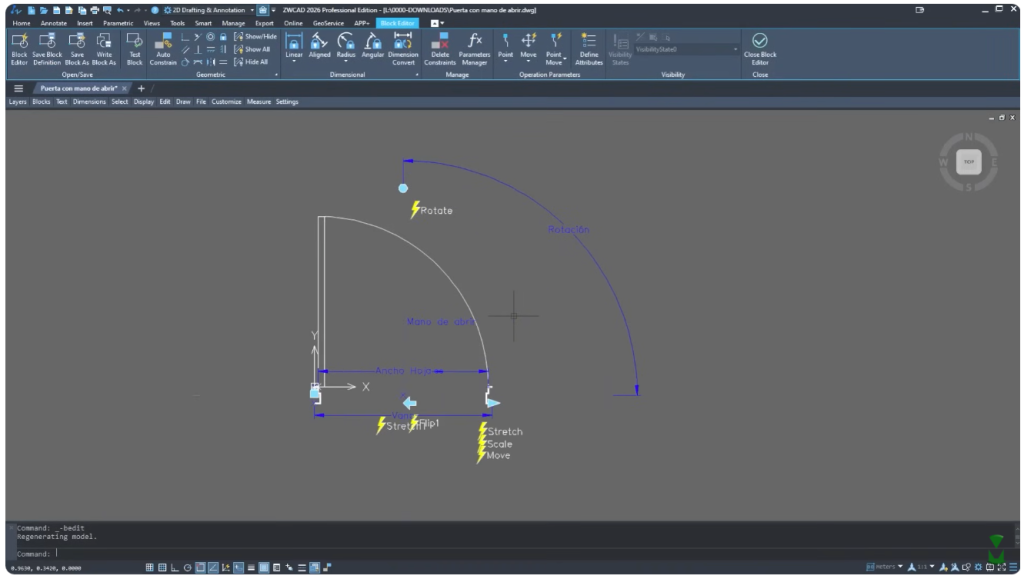Open the Annotate ribbon tab
This screenshot has width=1024, height=579.
[x=54, y=23]
